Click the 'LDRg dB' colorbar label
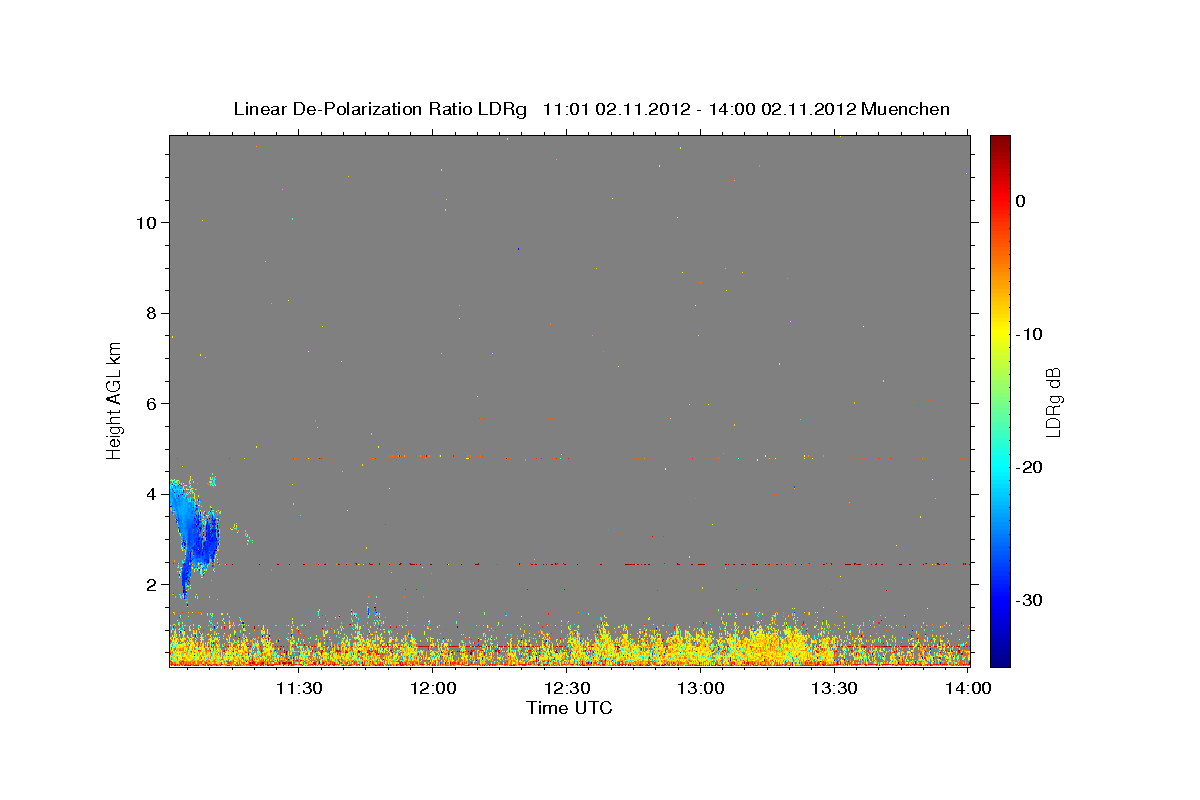The height and width of the screenshot is (800, 1200). click(1053, 401)
